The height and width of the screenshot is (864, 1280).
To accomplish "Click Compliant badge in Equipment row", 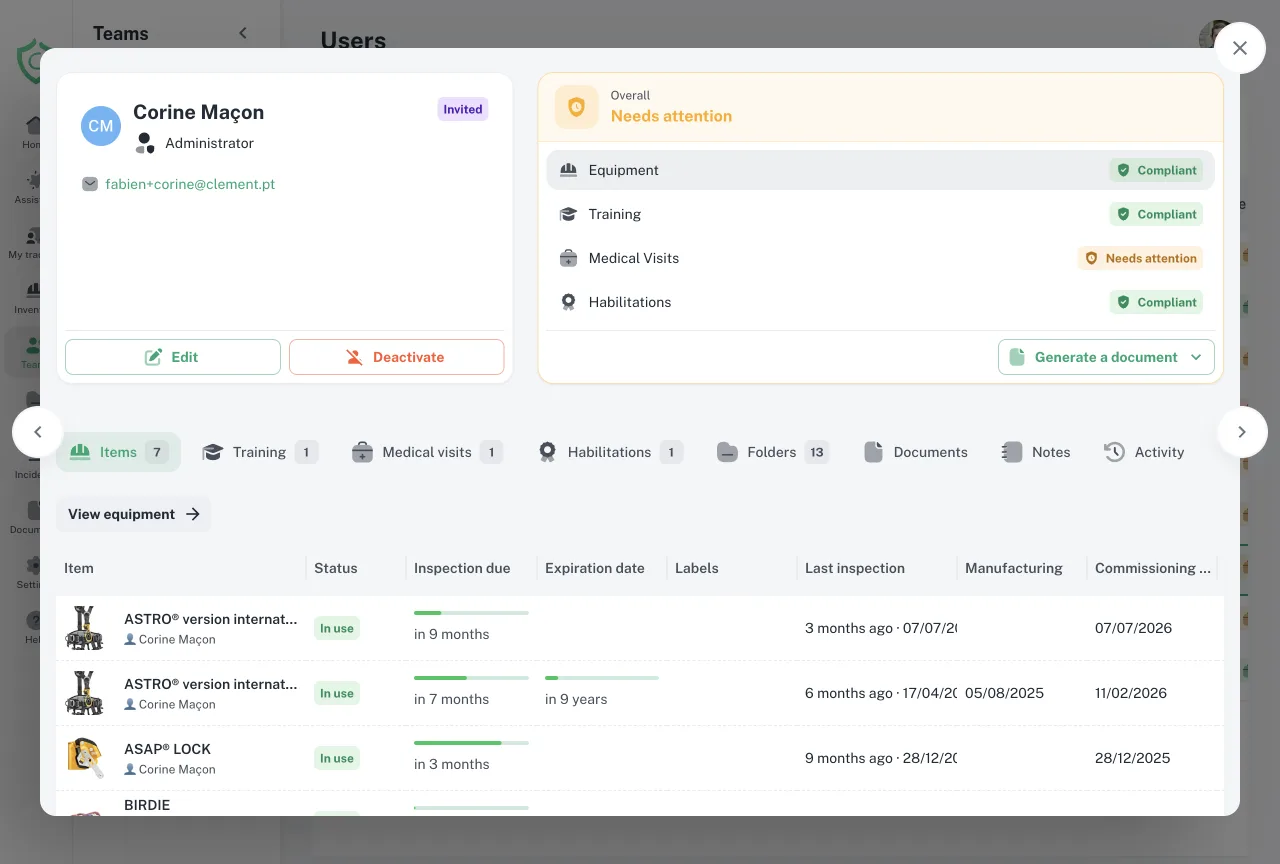I will coord(1156,170).
